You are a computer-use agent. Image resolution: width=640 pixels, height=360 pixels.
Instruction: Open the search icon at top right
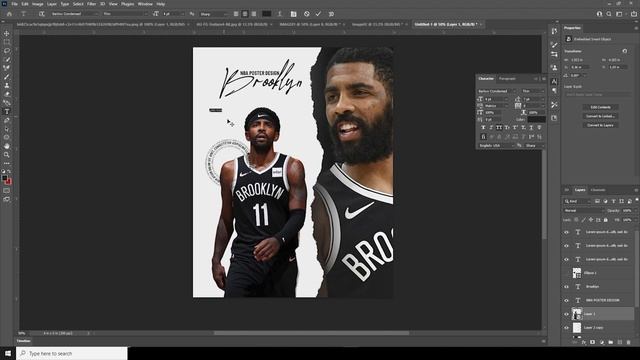[609, 14]
